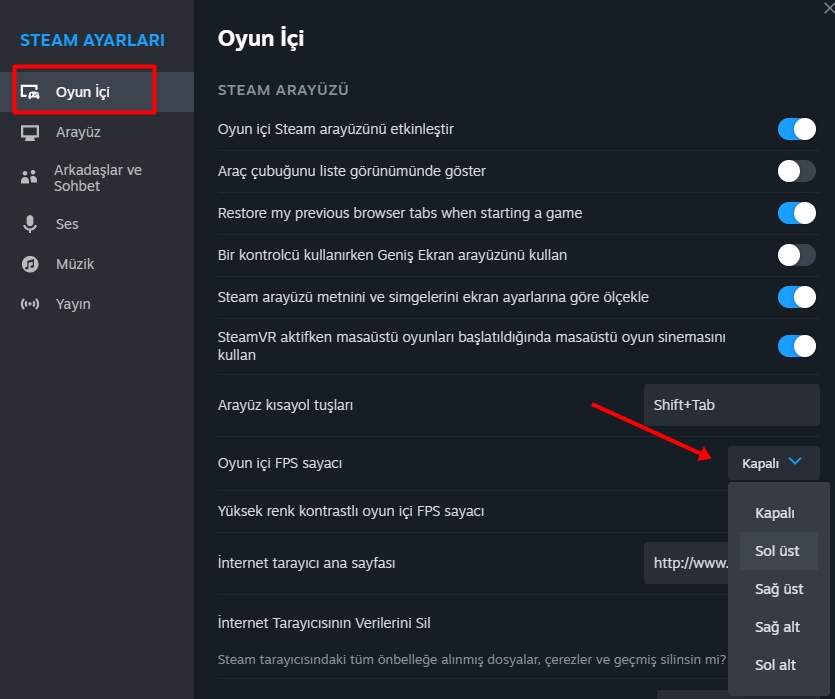Open the Yayın settings section
Image resolution: width=835 pixels, height=699 pixels.
click(x=97, y=304)
